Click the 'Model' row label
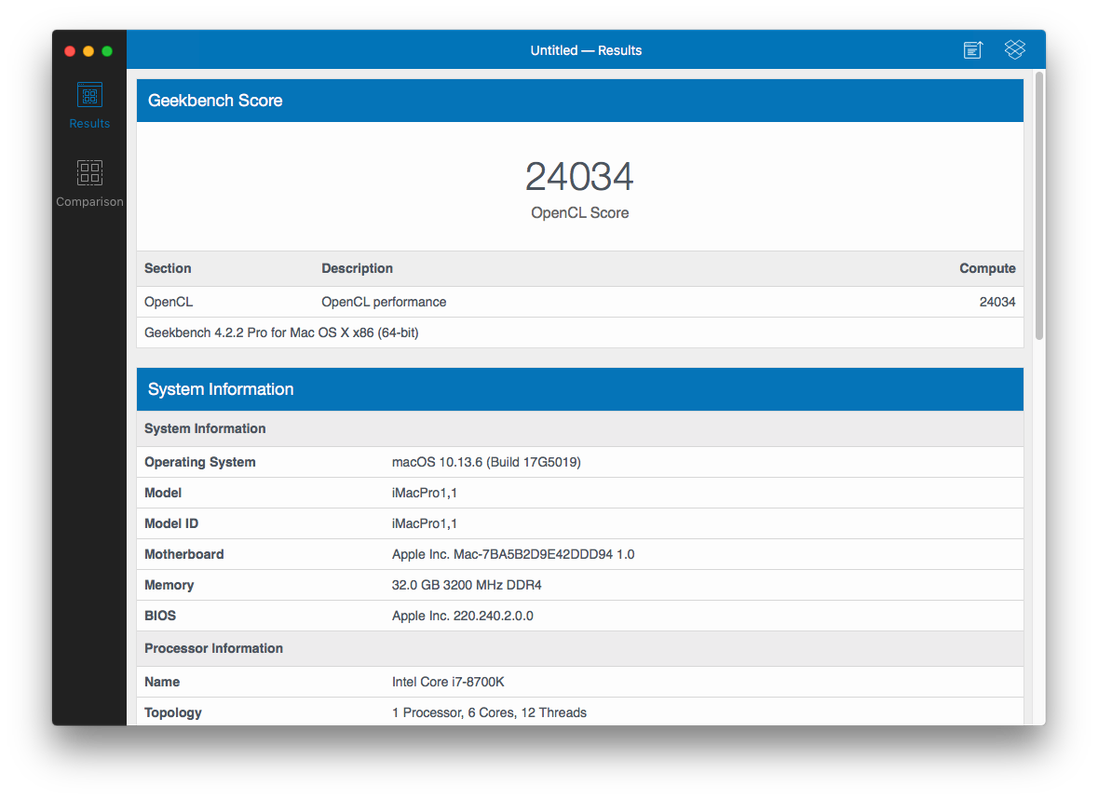 pos(163,493)
